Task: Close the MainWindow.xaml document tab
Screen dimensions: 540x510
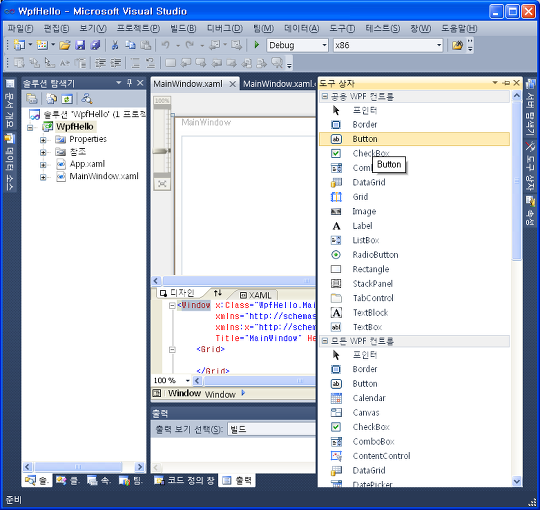Action: pos(233,84)
